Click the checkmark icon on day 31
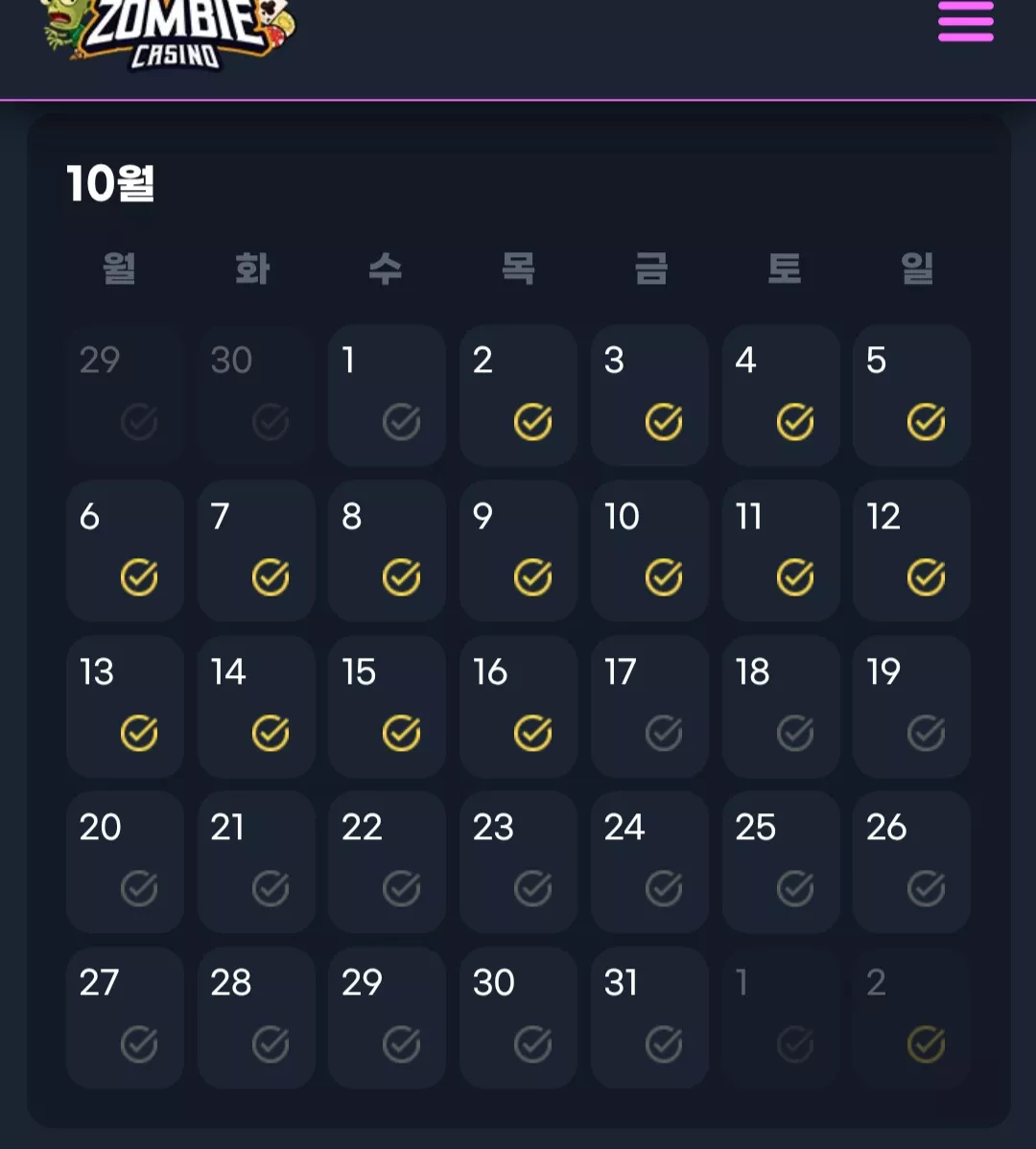Screen dimensions: 1036x1149 [x=664, y=1043]
